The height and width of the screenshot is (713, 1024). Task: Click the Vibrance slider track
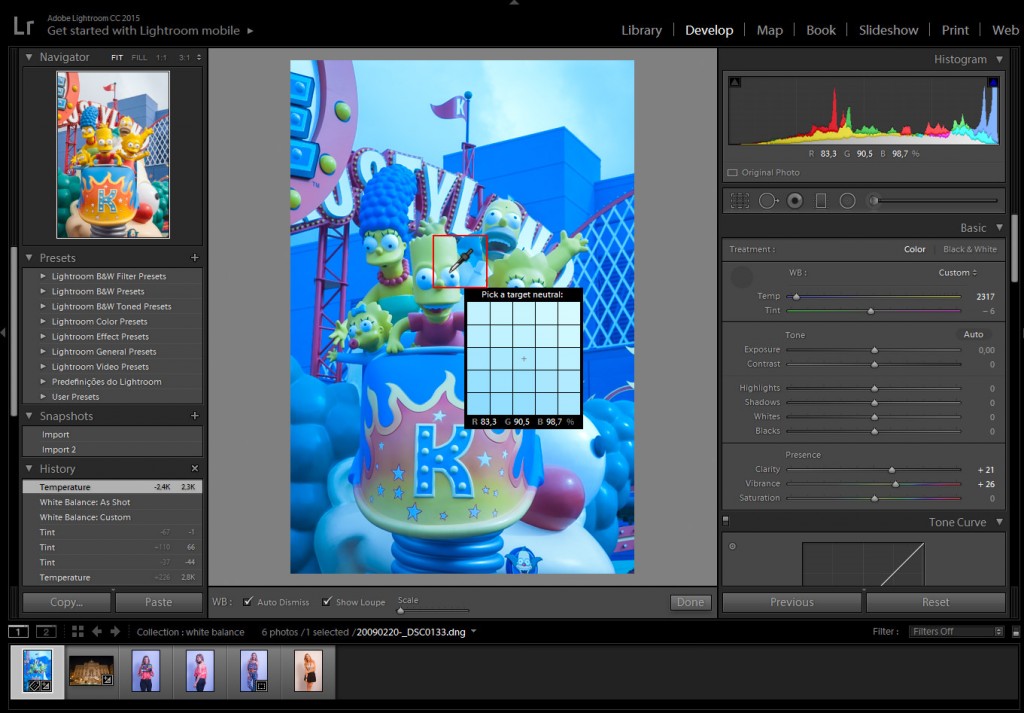pos(874,484)
